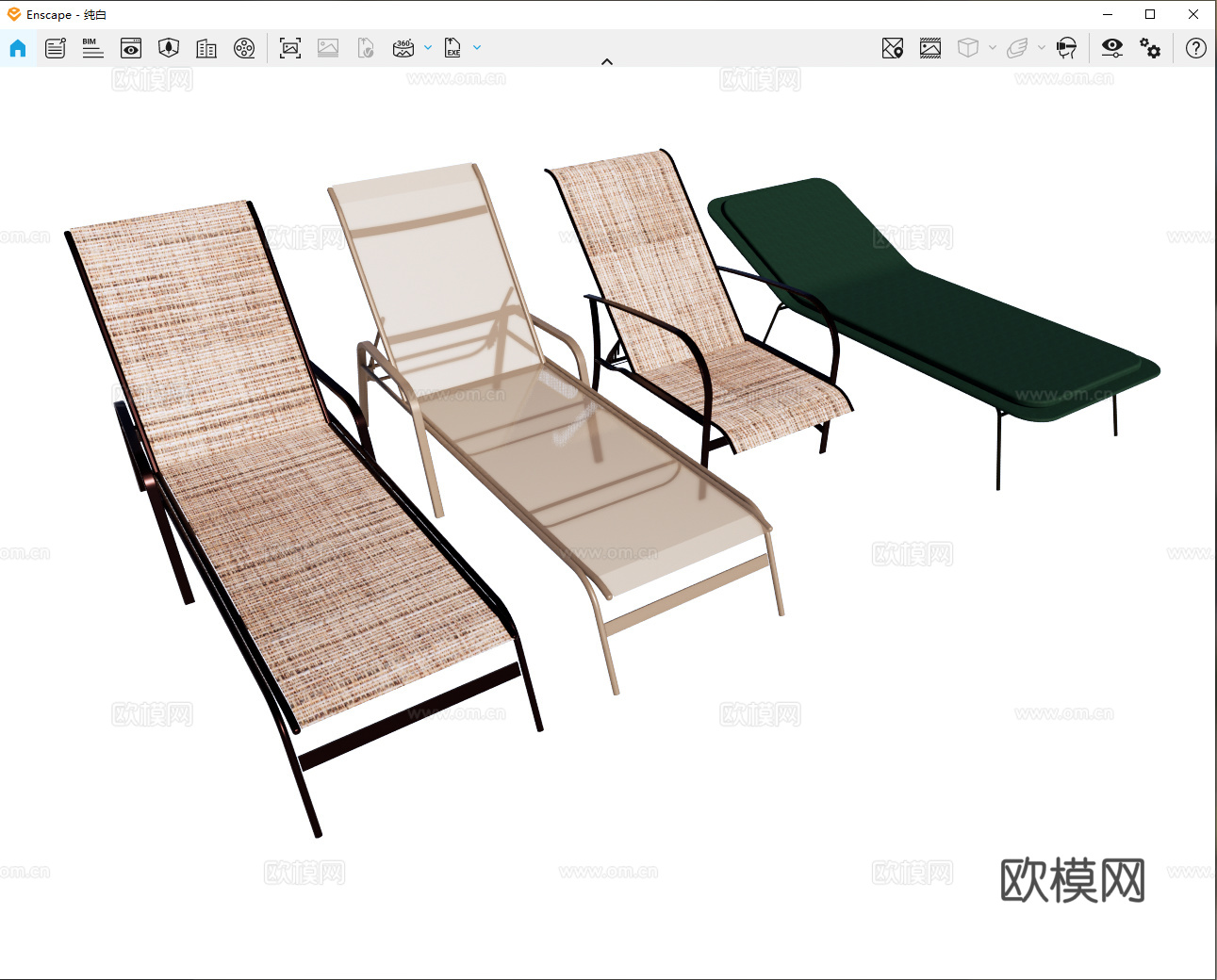Screen dimensions: 1217x980
Task: Click the batch rendering image icon
Action: (328, 48)
